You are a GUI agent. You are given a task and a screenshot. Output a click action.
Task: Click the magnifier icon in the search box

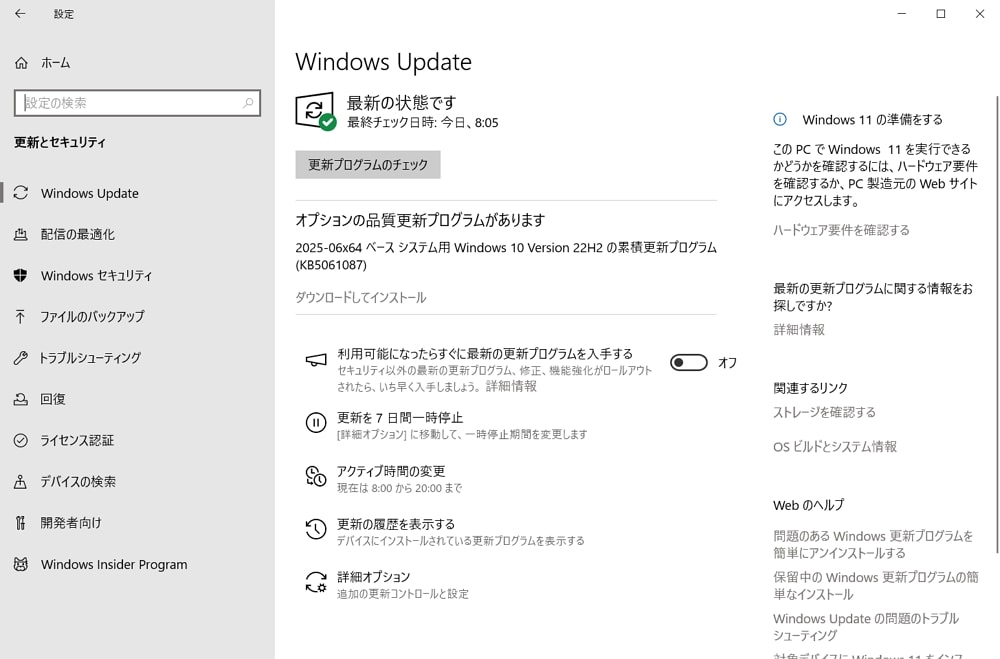pos(248,103)
